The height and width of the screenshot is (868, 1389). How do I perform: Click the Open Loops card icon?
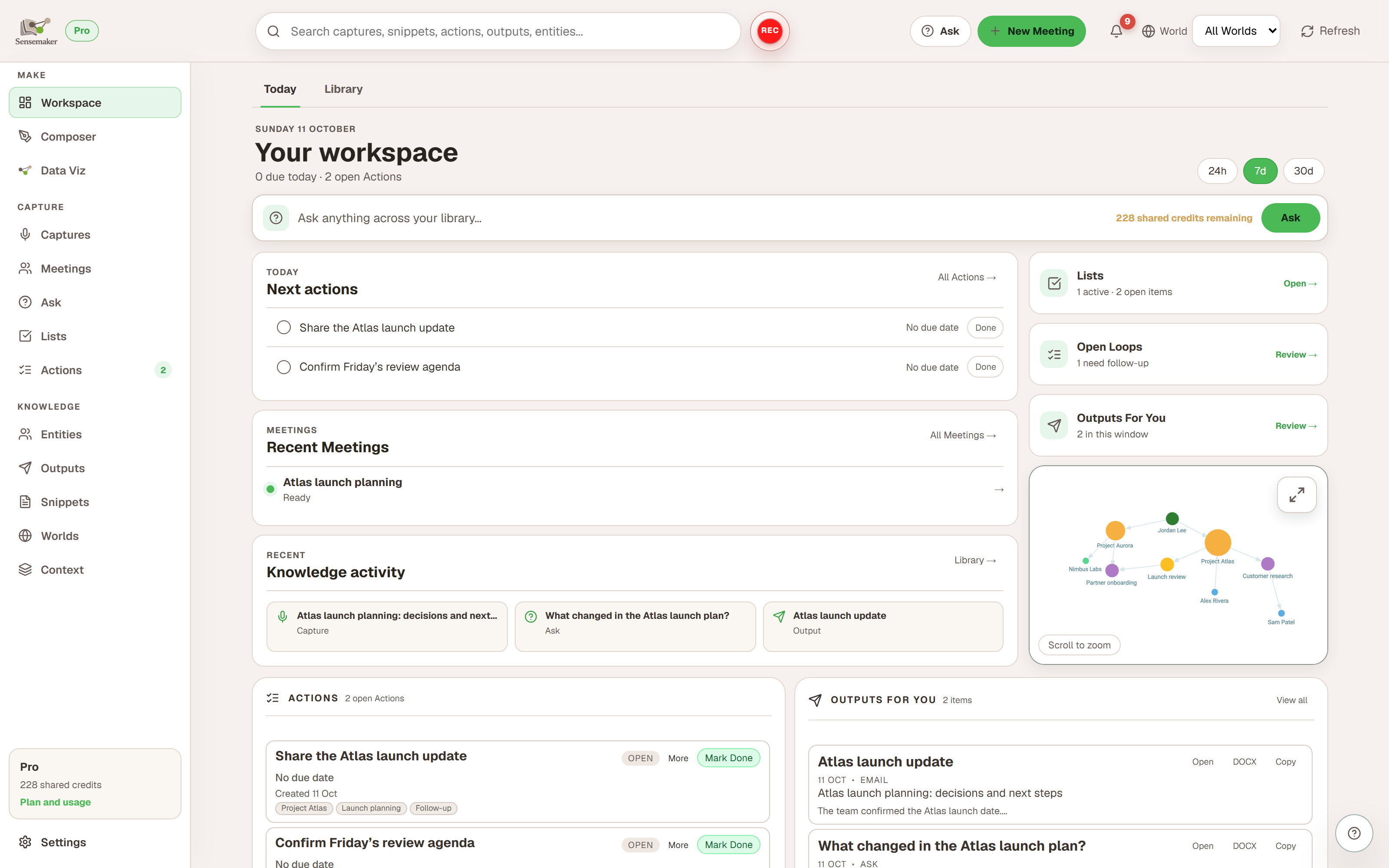(1054, 354)
